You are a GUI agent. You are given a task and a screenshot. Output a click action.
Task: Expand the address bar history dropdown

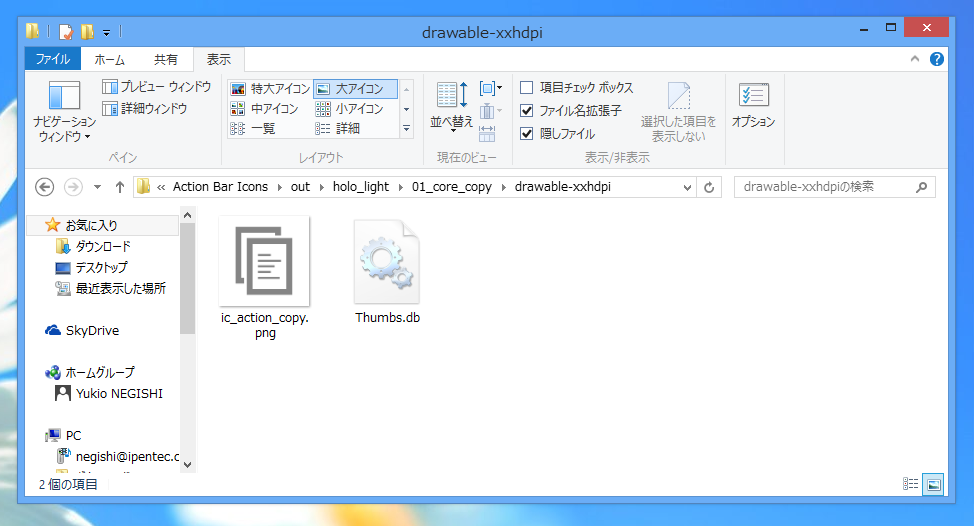tap(687, 187)
